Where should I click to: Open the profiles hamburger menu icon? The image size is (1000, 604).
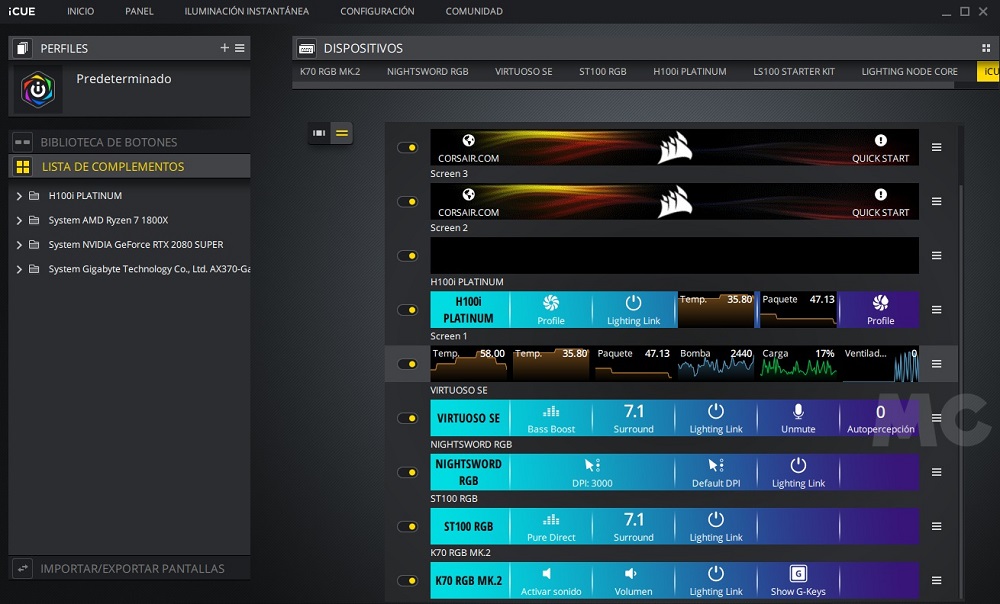pos(240,48)
